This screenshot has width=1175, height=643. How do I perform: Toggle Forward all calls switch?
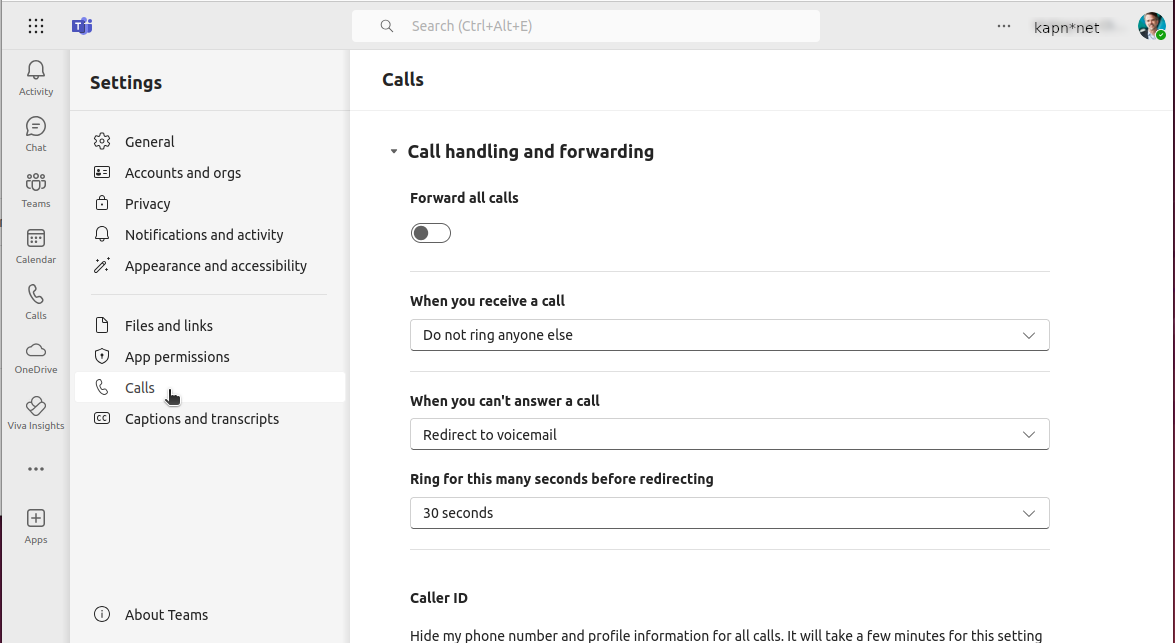[431, 233]
